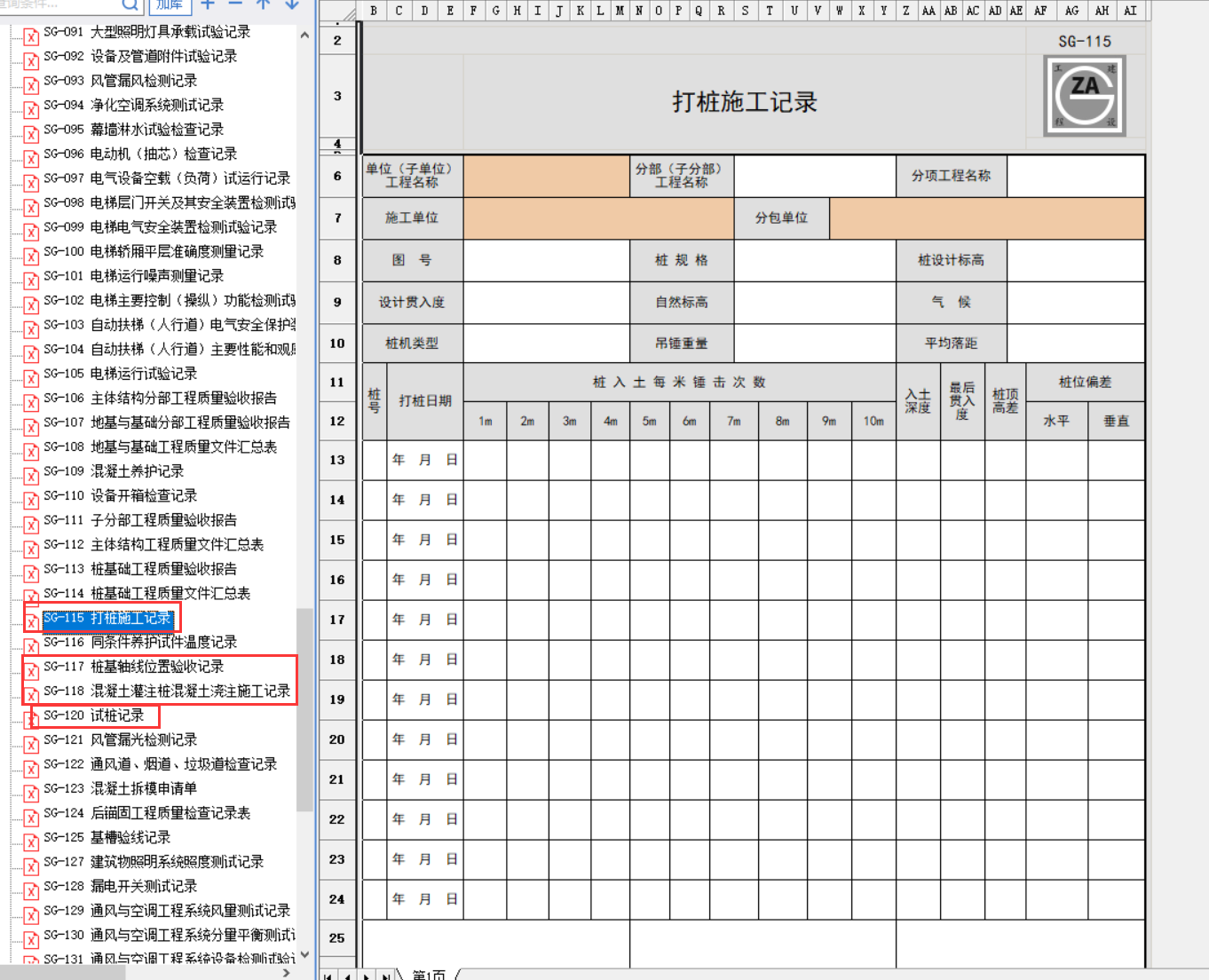Click the move down arrow icon

point(291,4)
